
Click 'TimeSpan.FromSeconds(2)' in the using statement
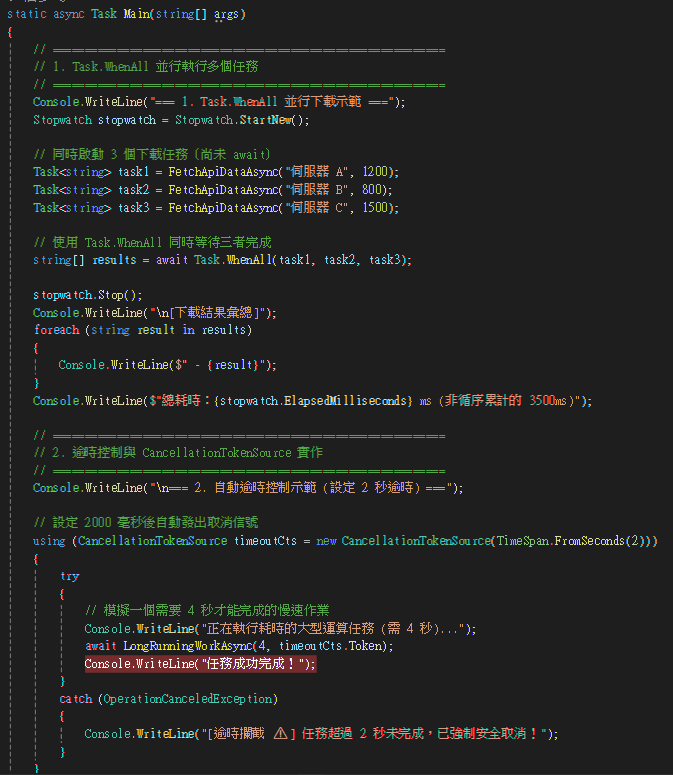(x=570, y=541)
